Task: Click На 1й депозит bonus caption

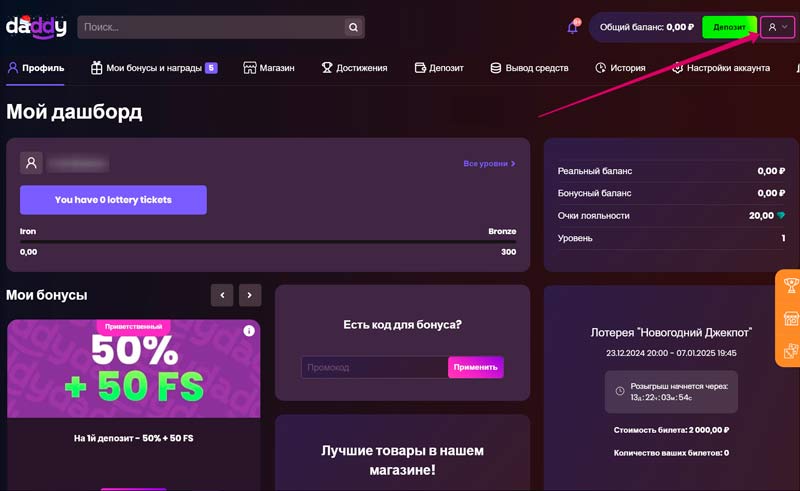Action: (134, 438)
